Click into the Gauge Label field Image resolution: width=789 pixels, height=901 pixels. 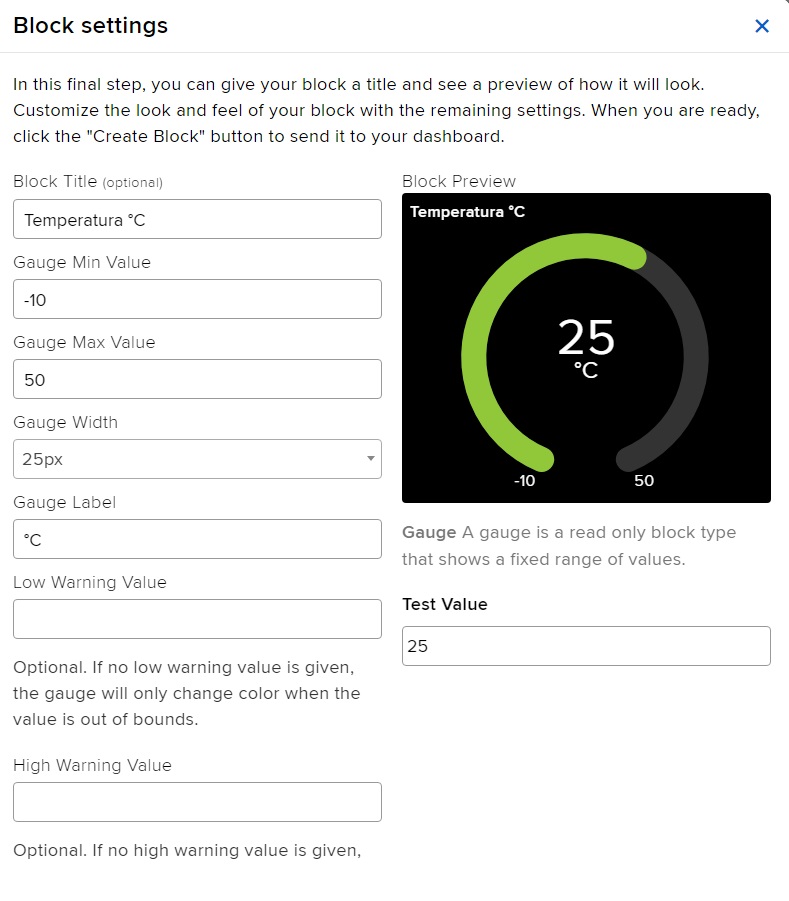tap(197, 539)
